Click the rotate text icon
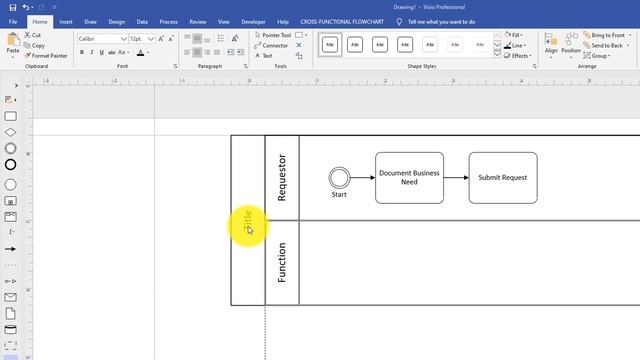Viewport: 640px width, 360px height. pos(235,38)
